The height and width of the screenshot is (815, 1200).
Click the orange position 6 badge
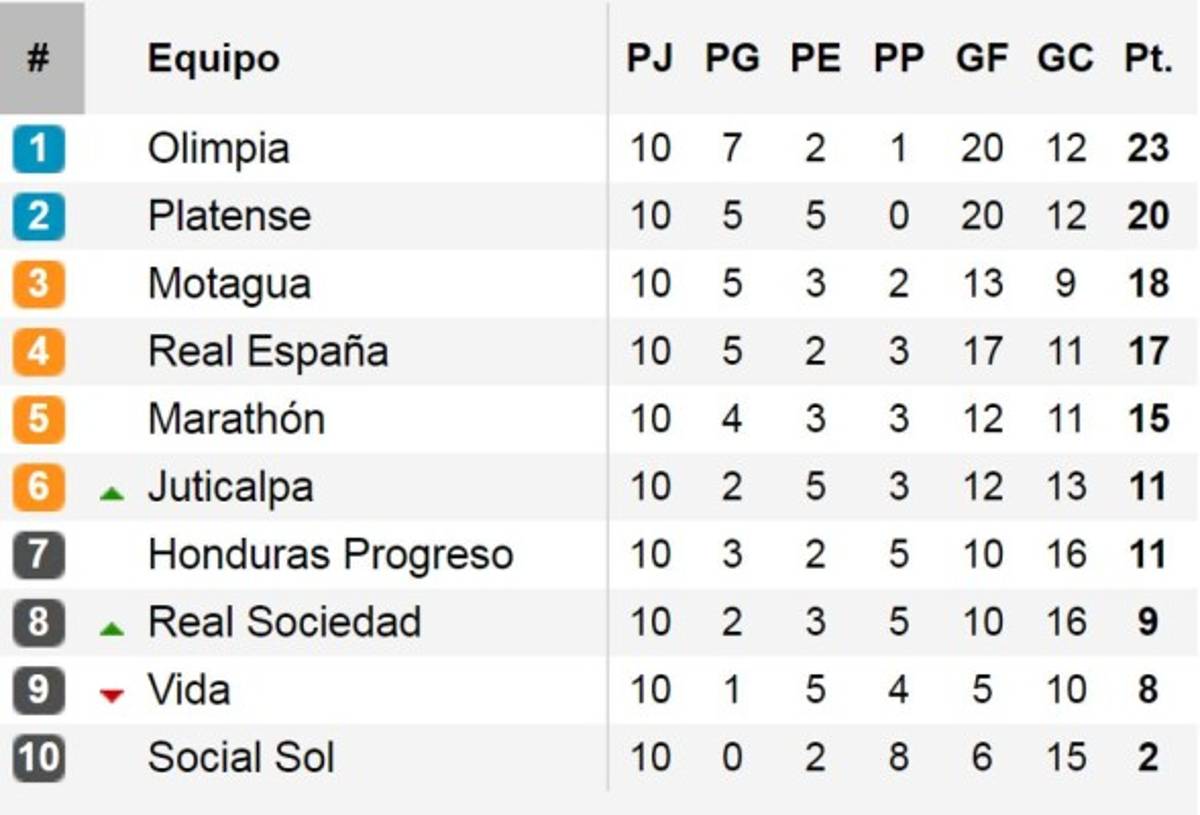click(38, 487)
